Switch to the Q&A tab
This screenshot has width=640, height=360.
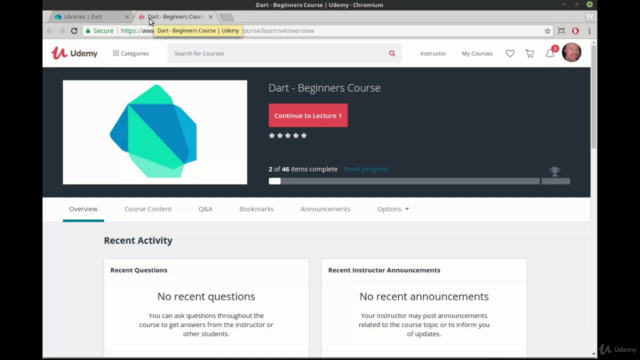pyautogui.click(x=205, y=209)
